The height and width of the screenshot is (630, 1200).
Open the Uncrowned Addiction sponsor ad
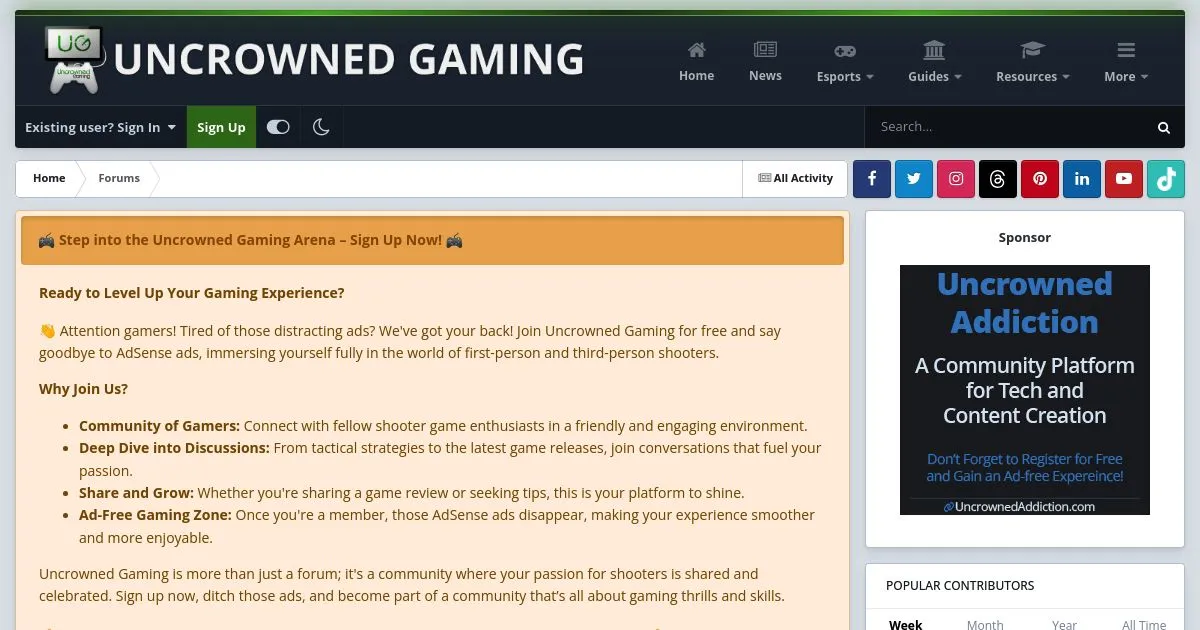coord(1025,390)
